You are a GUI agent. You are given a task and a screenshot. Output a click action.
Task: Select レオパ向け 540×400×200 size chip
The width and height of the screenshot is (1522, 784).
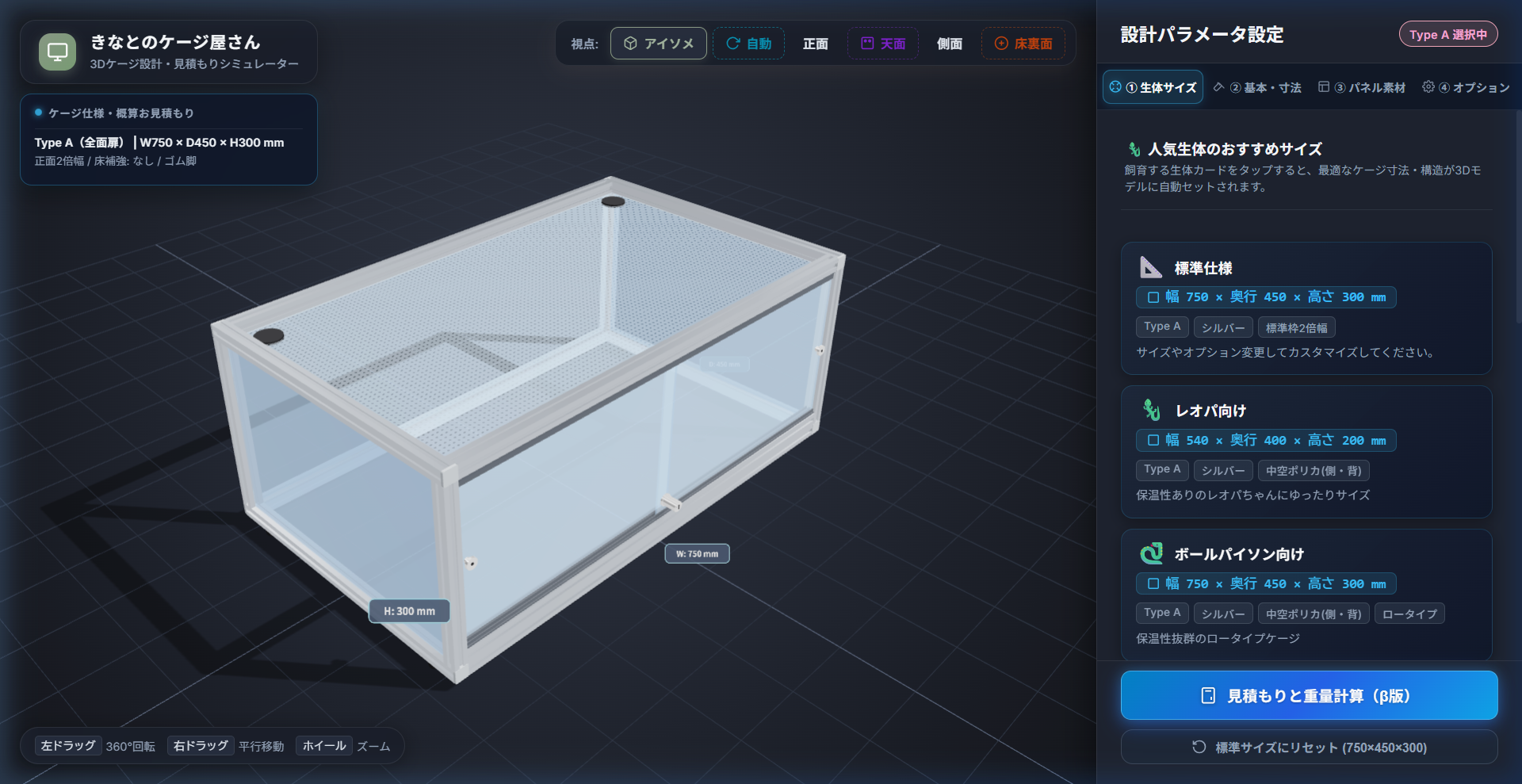click(x=1266, y=441)
